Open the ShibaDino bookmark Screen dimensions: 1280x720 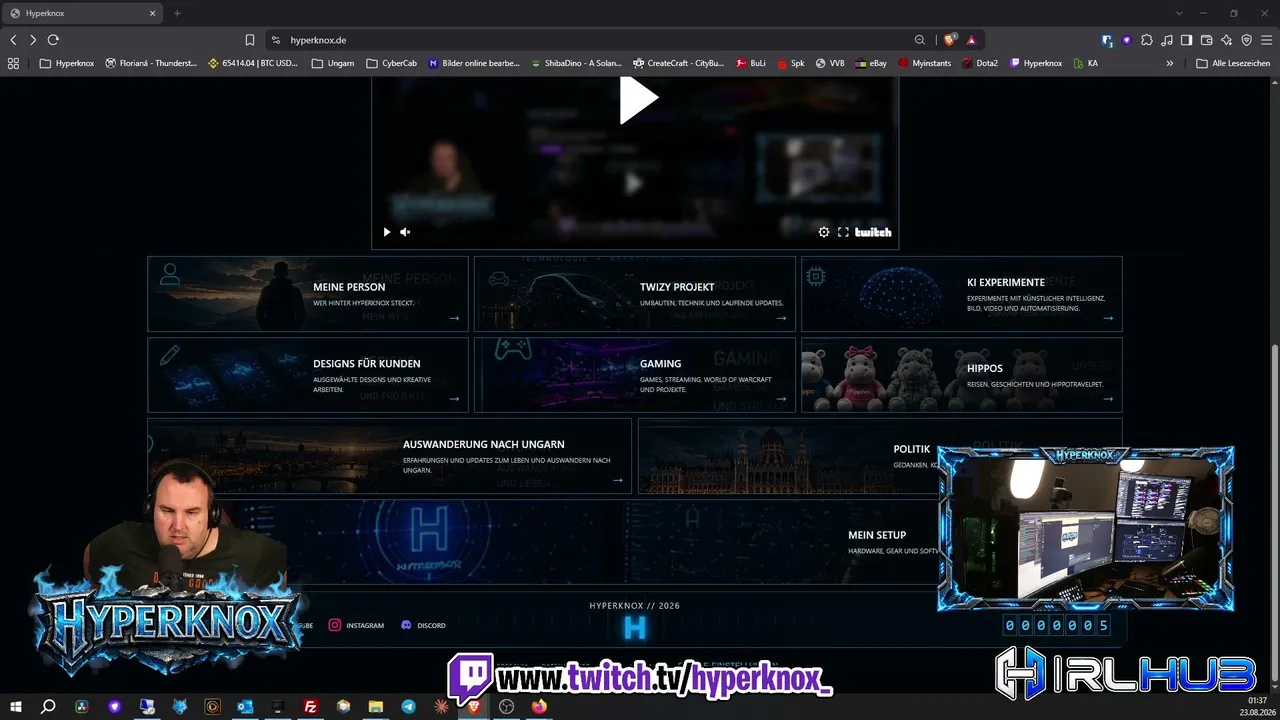coord(577,63)
